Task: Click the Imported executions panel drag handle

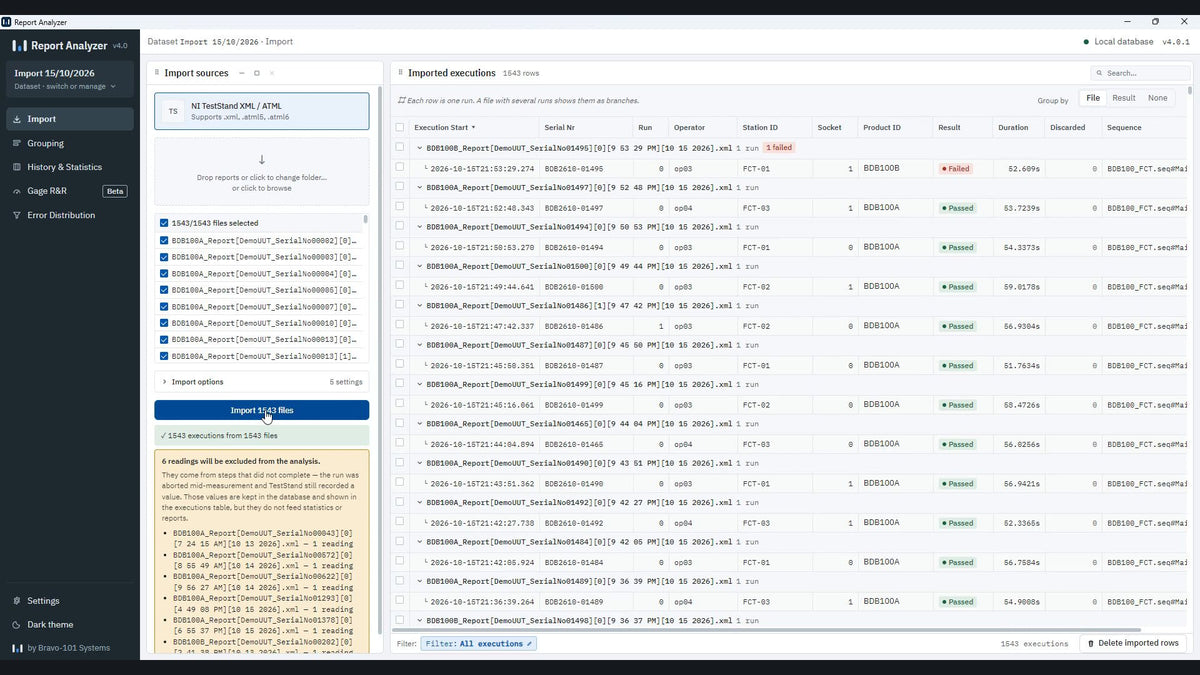Action: coord(400,73)
